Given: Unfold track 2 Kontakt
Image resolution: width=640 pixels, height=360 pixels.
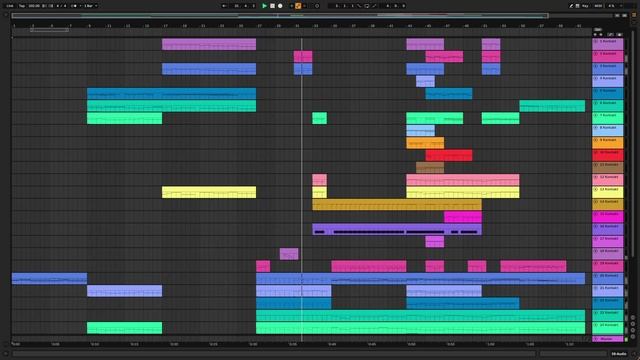Looking at the screenshot, I should [x=596, y=54].
